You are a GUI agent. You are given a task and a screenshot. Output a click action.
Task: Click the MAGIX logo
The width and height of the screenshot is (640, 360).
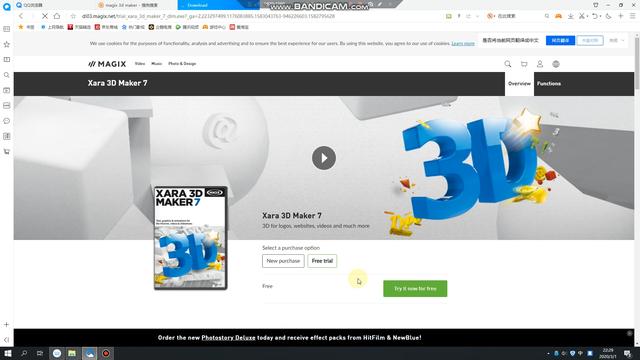107,64
